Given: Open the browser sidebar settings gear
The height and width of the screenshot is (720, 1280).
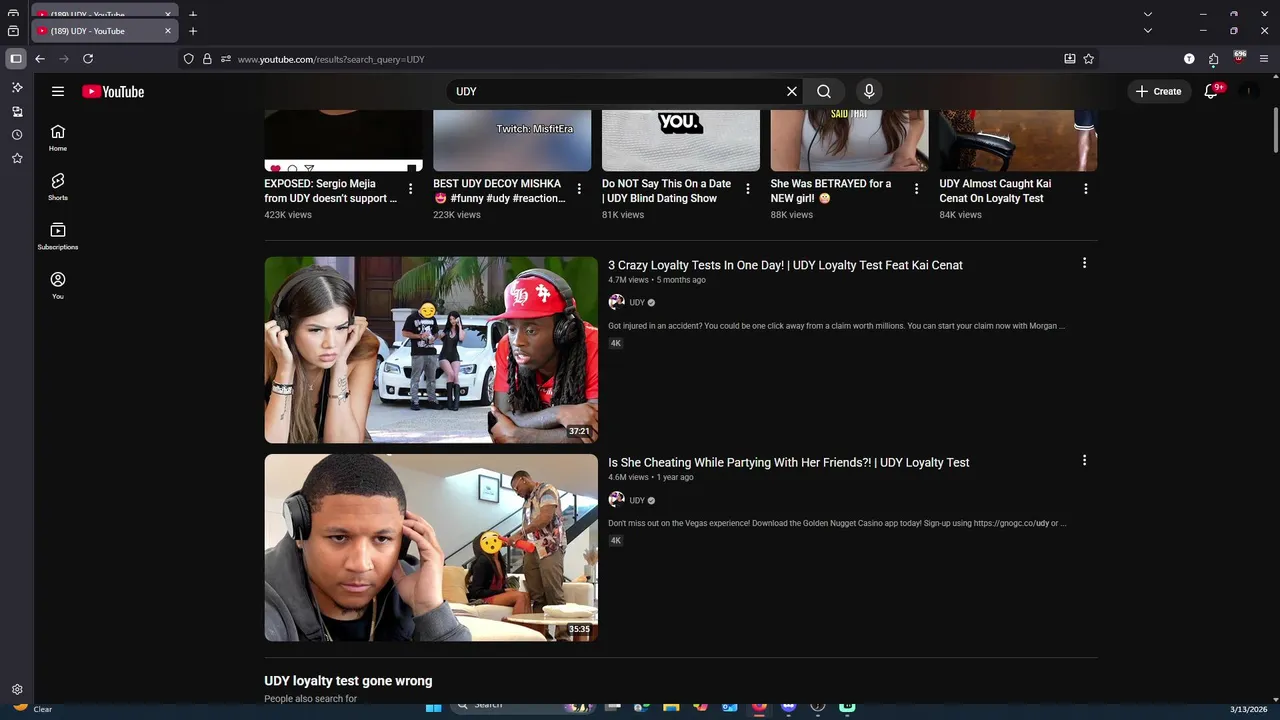Looking at the screenshot, I should pos(17,690).
